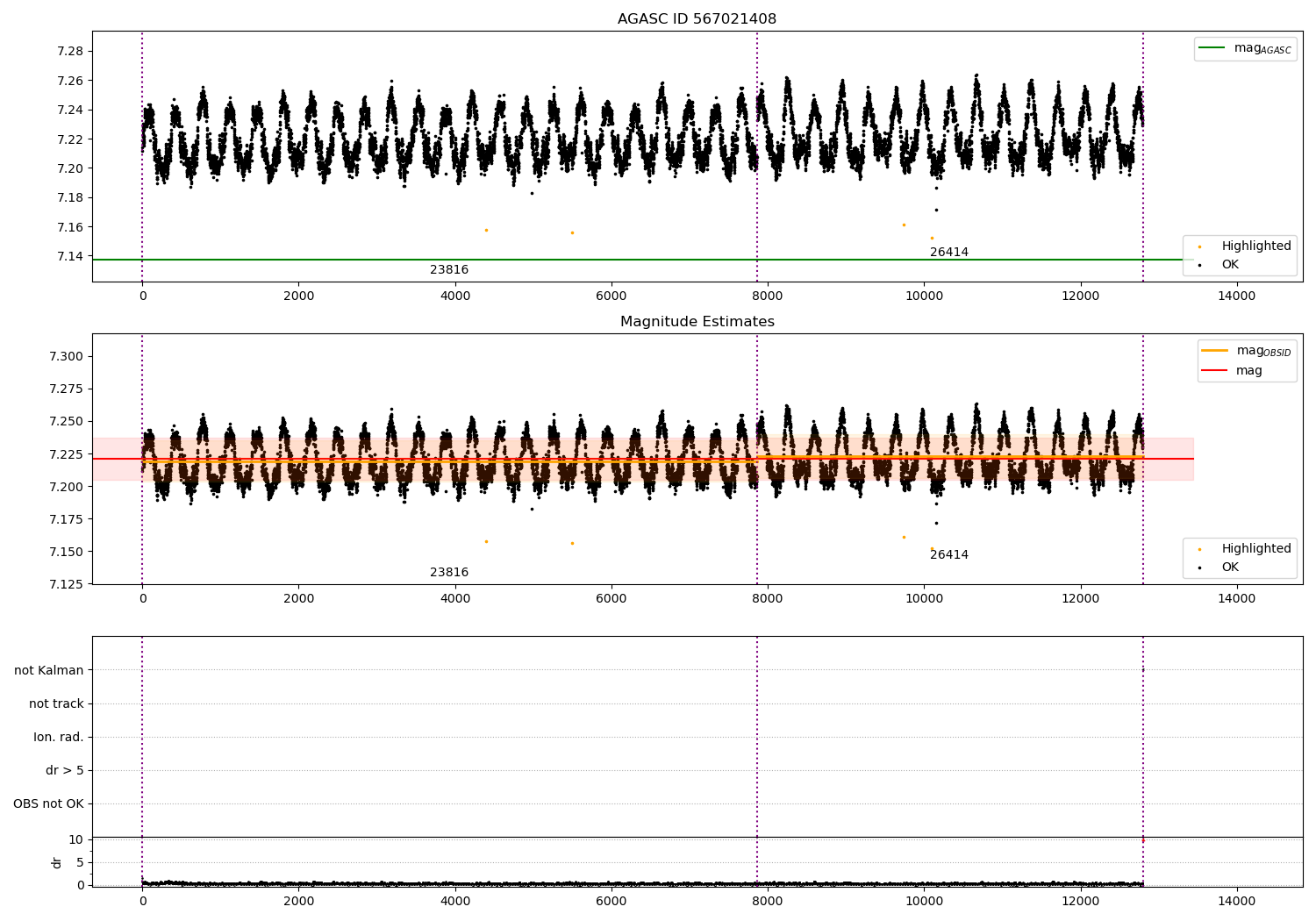Click the 'OBS not OK' y-axis label
The width and height of the screenshot is (1316, 921).
click(48, 804)
